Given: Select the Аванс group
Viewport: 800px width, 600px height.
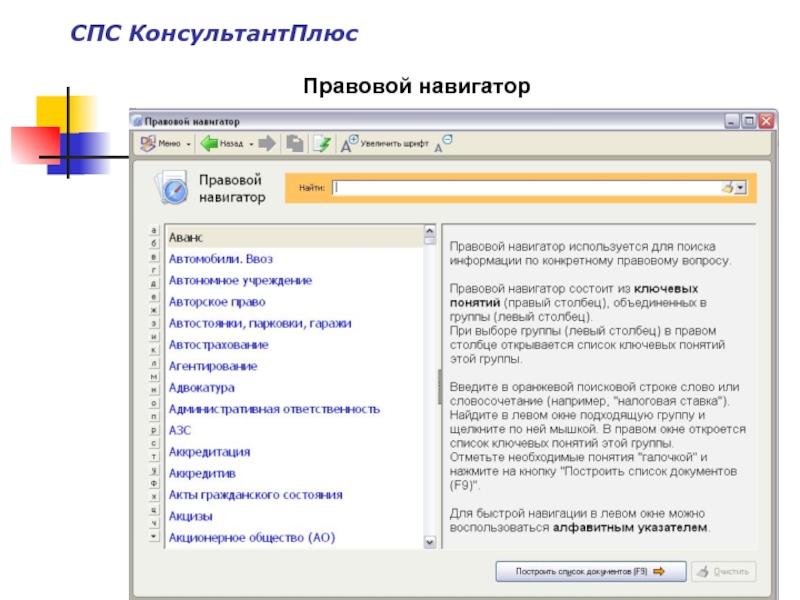Looking at the screenshot, I should coord(295,237).
